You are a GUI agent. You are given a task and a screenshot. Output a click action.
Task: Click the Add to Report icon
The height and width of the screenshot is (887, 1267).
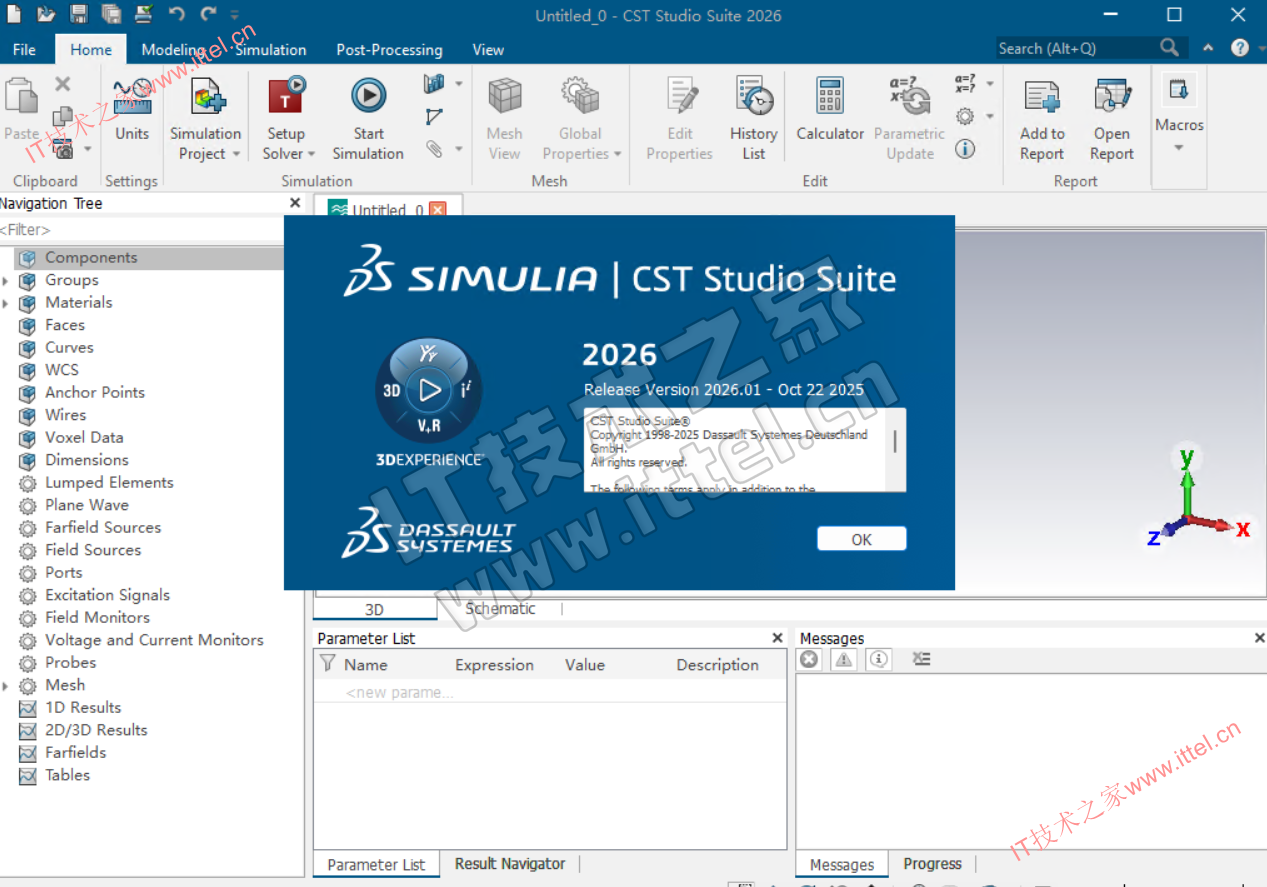[1042, 97]
